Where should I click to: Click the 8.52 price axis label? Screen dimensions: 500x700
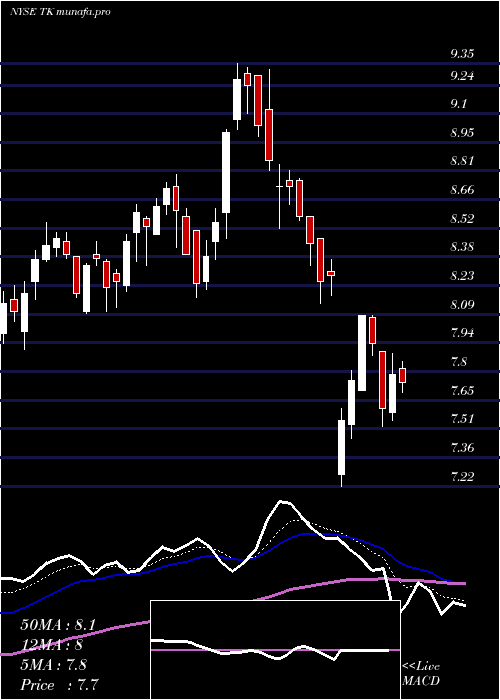[462, 219]
